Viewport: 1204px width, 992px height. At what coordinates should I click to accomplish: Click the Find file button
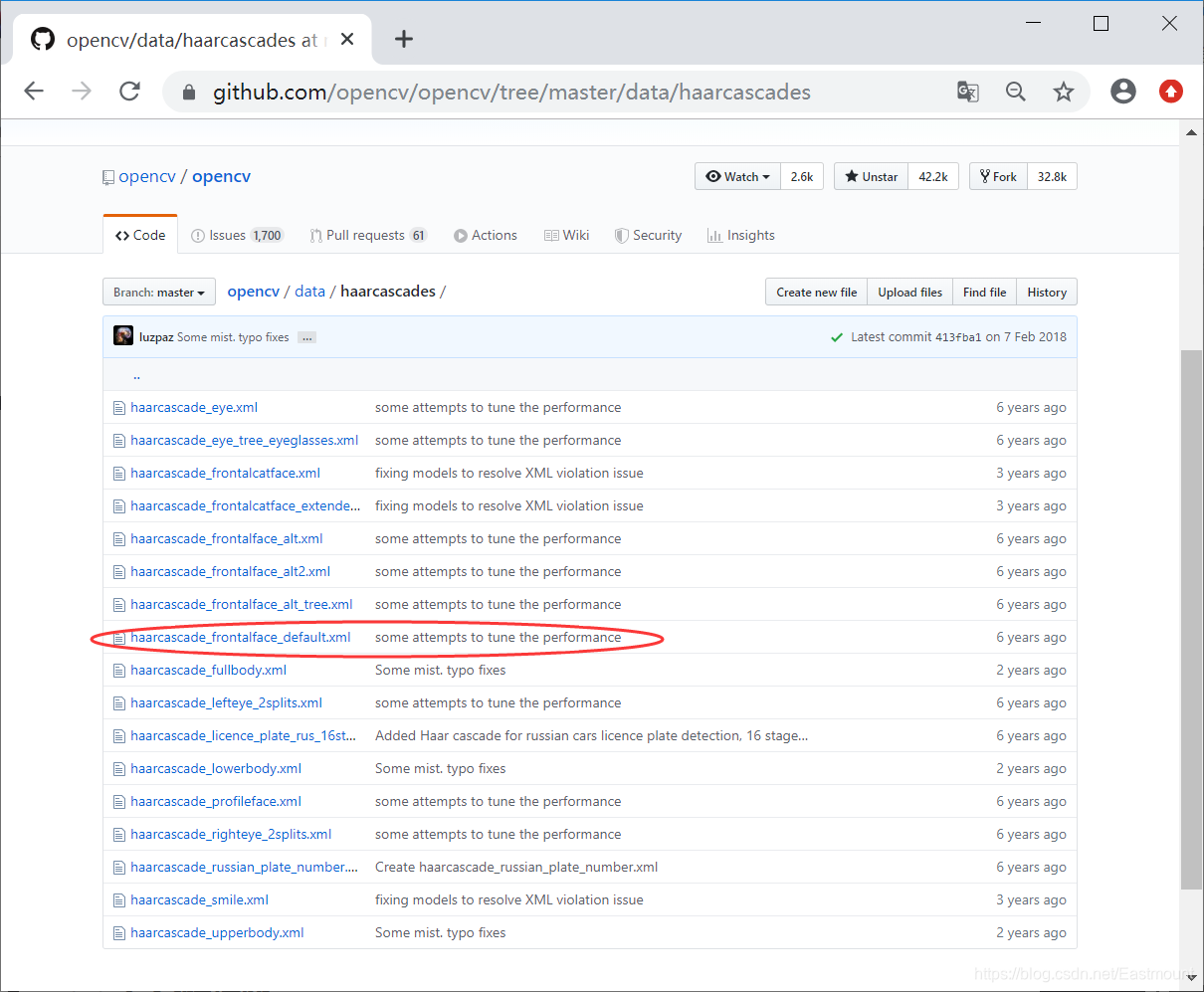(984, 292)
